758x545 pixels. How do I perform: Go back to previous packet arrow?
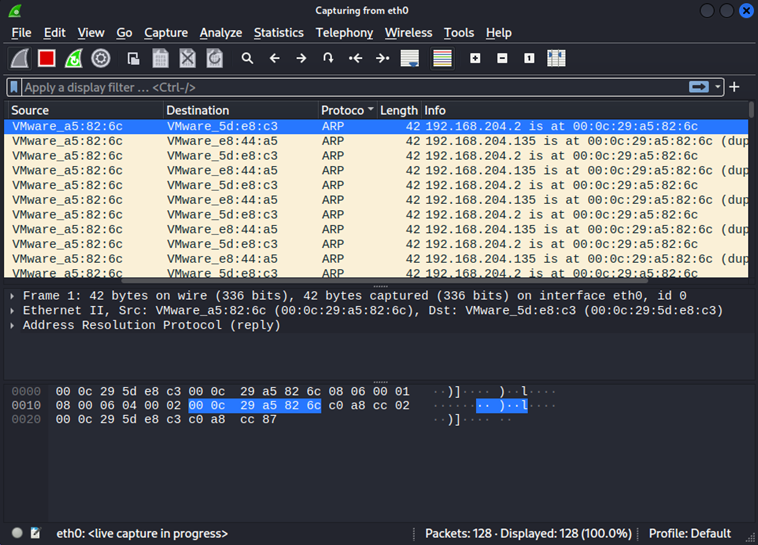pyautogui.click(x=275, y=59)
